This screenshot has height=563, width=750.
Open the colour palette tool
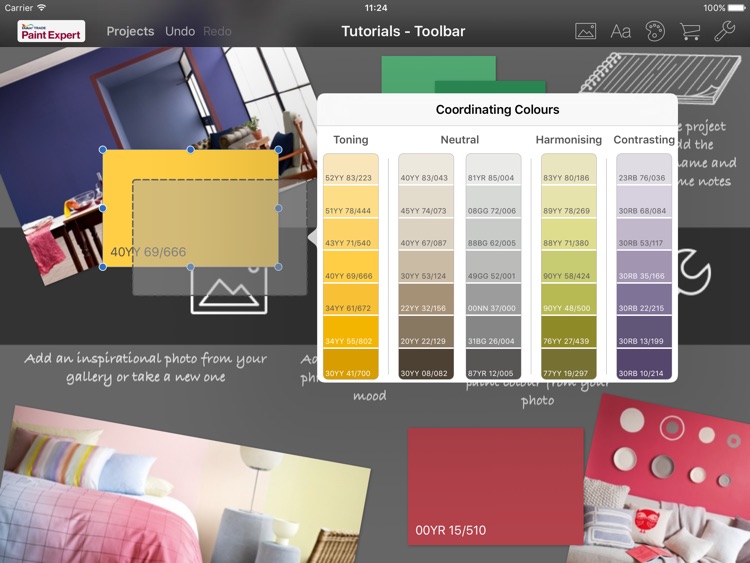pos(655,32)
